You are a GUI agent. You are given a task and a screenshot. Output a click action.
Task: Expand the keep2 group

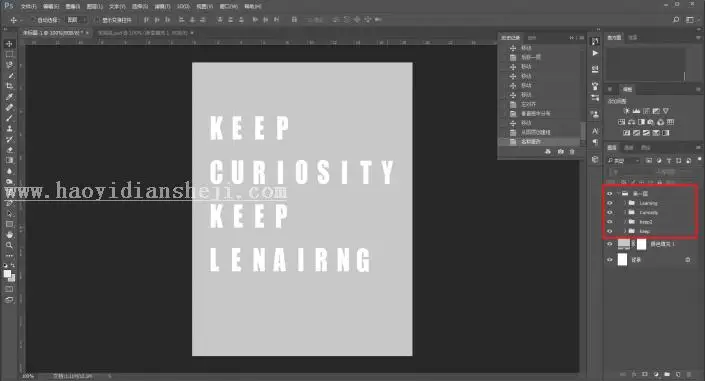pyautogui.click(x=625, y=222)
